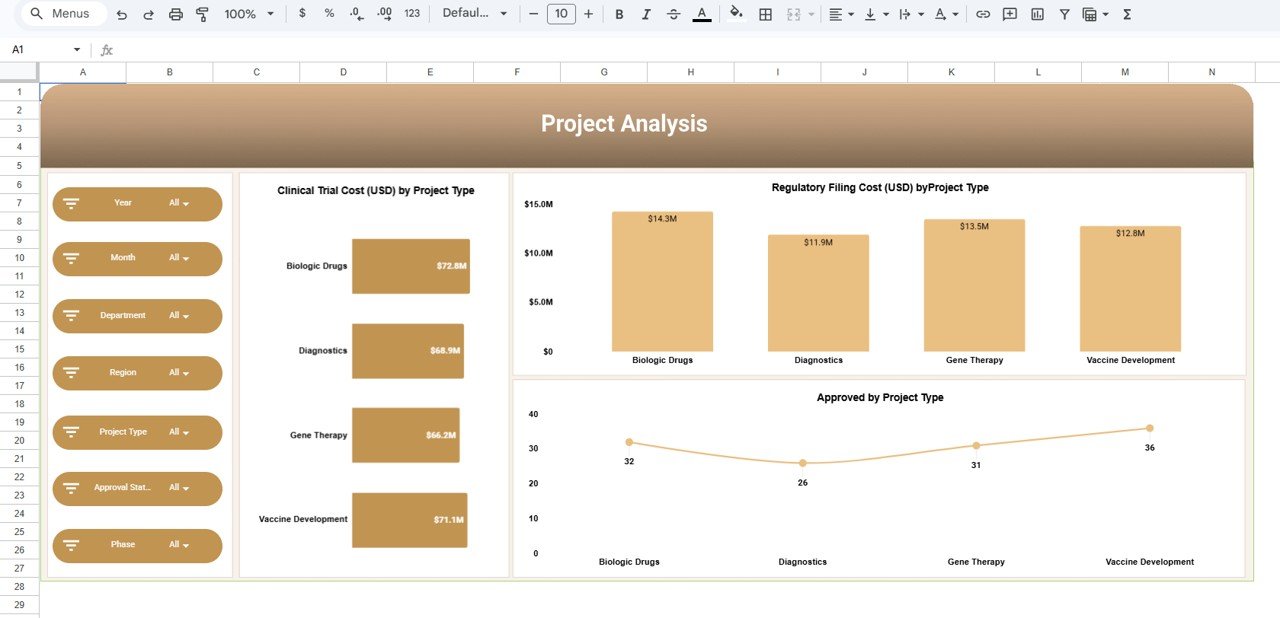The width and height of the screenshot is (1280, 618).
Task: Toggle italic formatting
Action: 645,14
